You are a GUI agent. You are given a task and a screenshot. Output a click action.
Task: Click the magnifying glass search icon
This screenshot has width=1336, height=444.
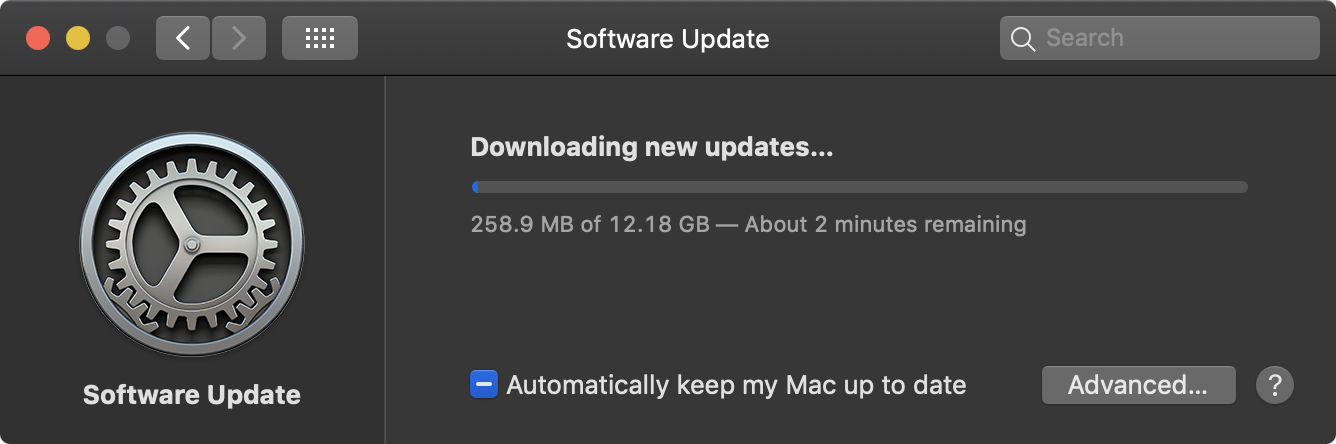pyautogui.click(x=1022, y=39)
